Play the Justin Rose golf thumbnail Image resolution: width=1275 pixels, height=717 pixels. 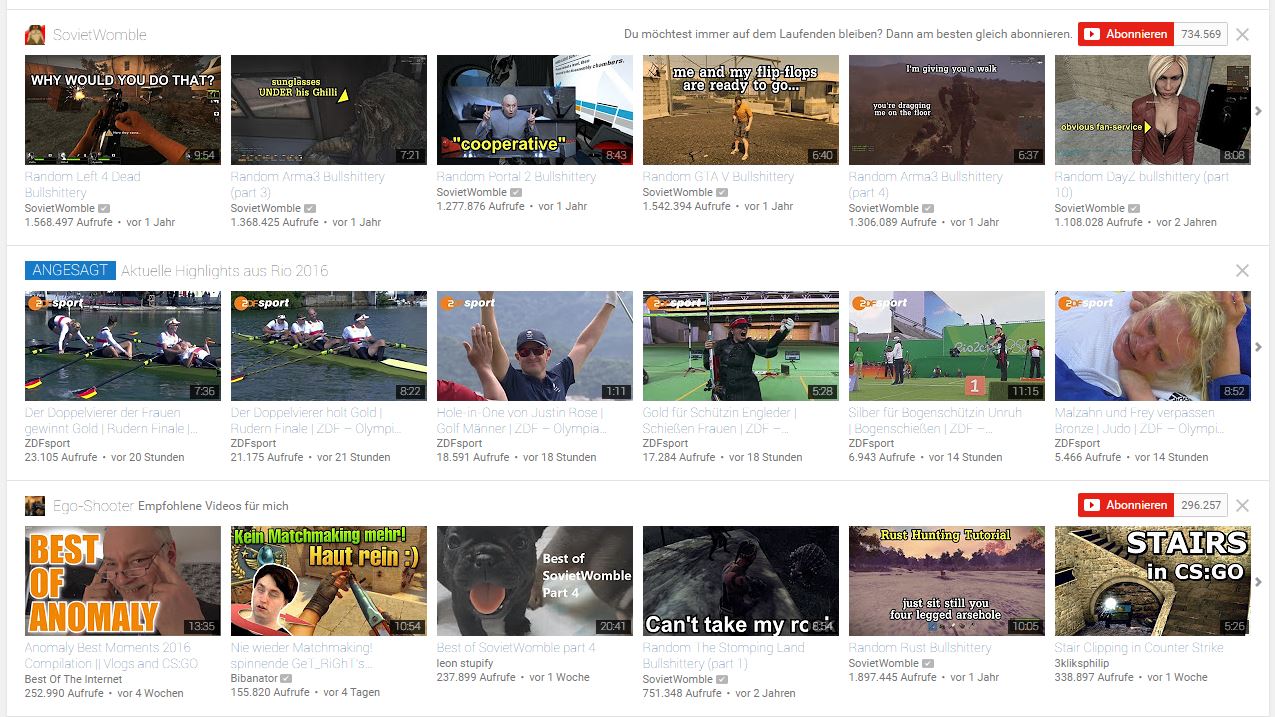[535, 346]
